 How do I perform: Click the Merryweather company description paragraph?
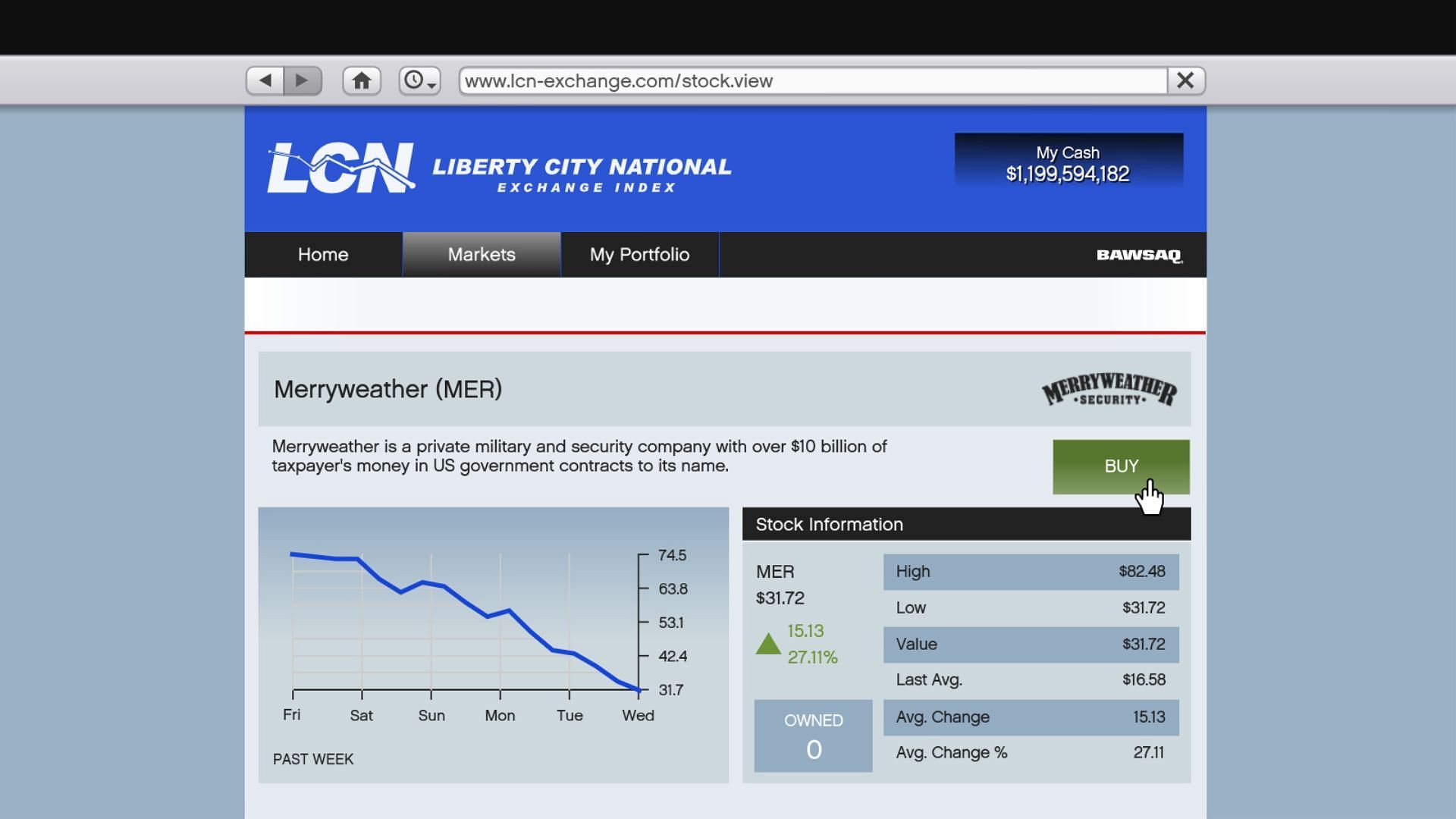click(x=579, y=457)
